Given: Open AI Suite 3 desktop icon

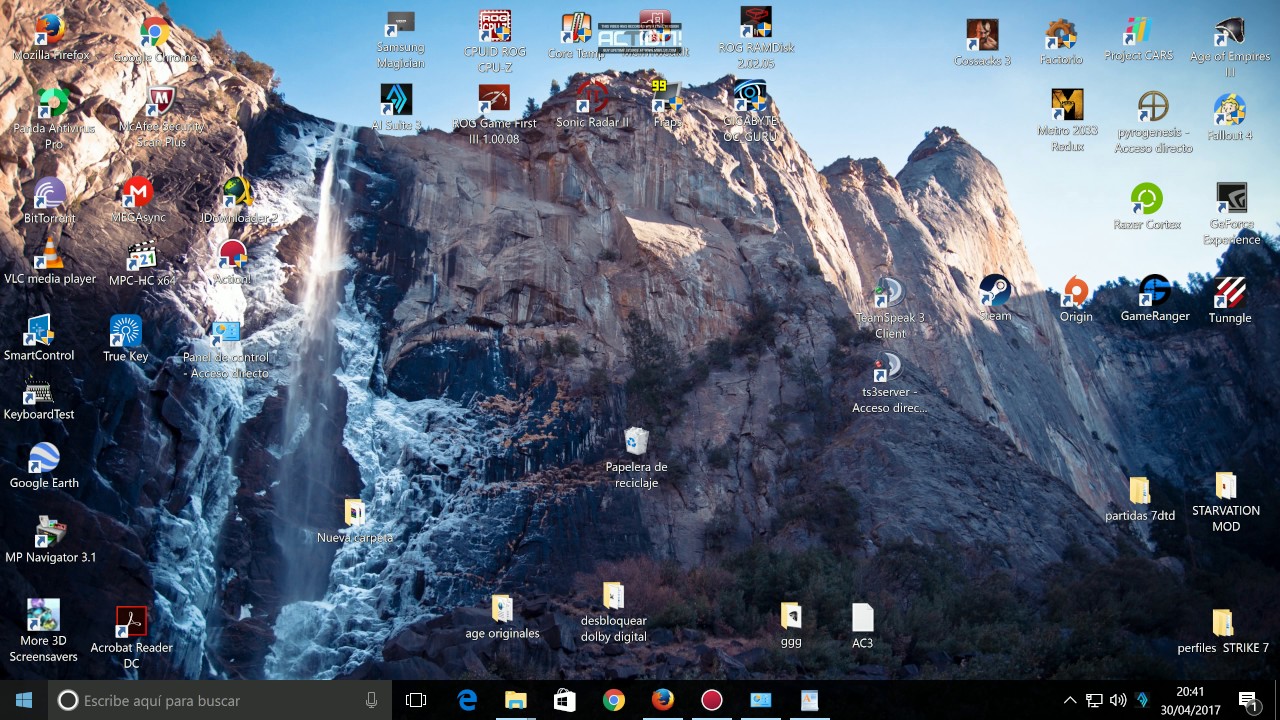Looking at the screenshot, I should click(x=396, y=108).
